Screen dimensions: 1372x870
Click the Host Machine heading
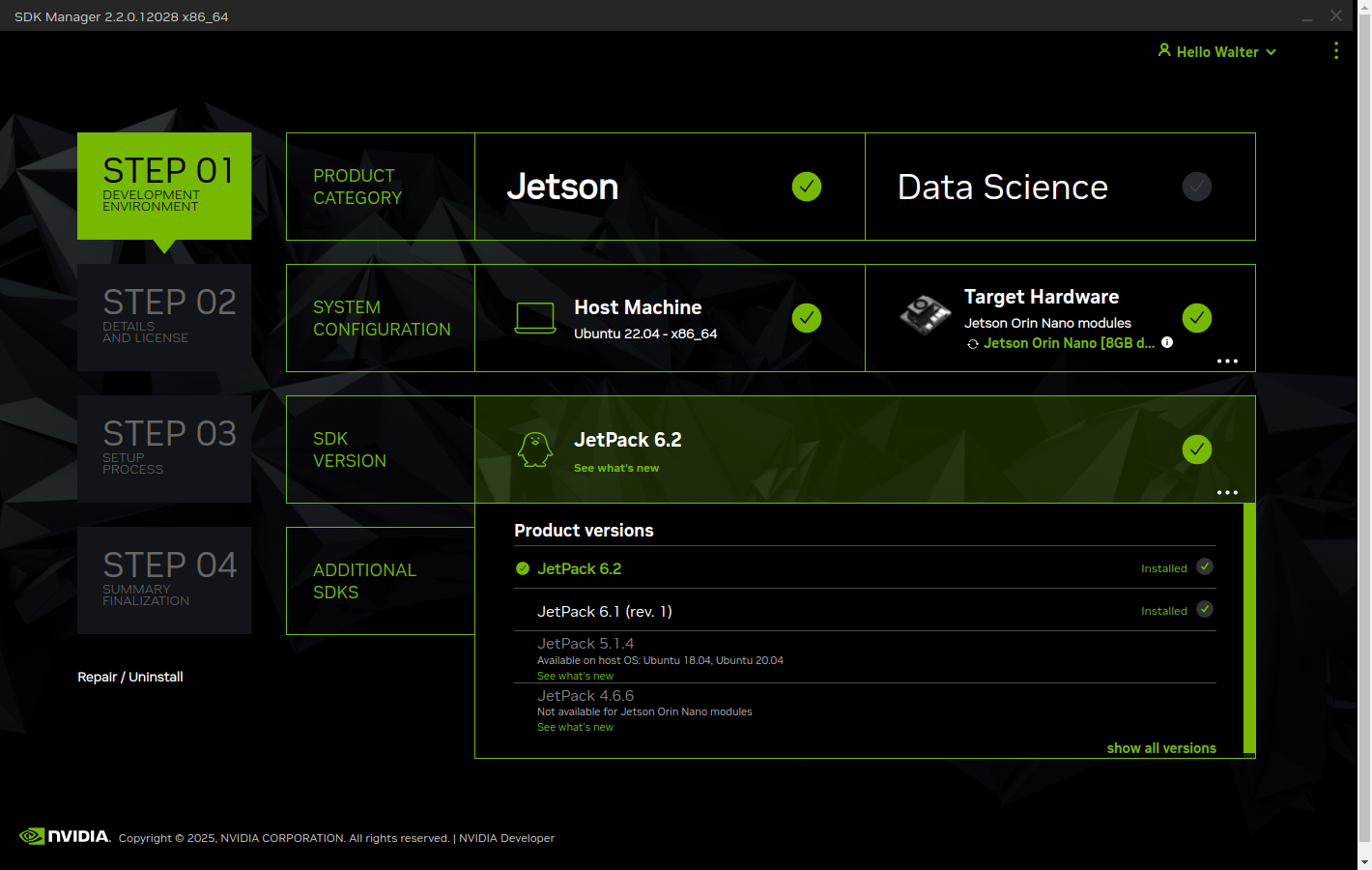[638, 307]
